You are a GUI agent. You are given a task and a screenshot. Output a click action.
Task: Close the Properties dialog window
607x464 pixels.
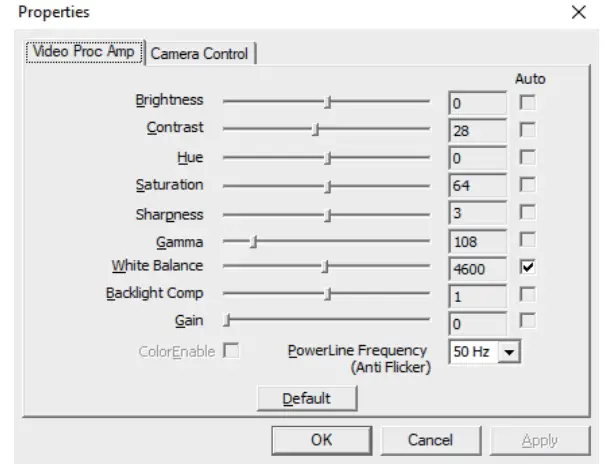click(x=578, y=13)
